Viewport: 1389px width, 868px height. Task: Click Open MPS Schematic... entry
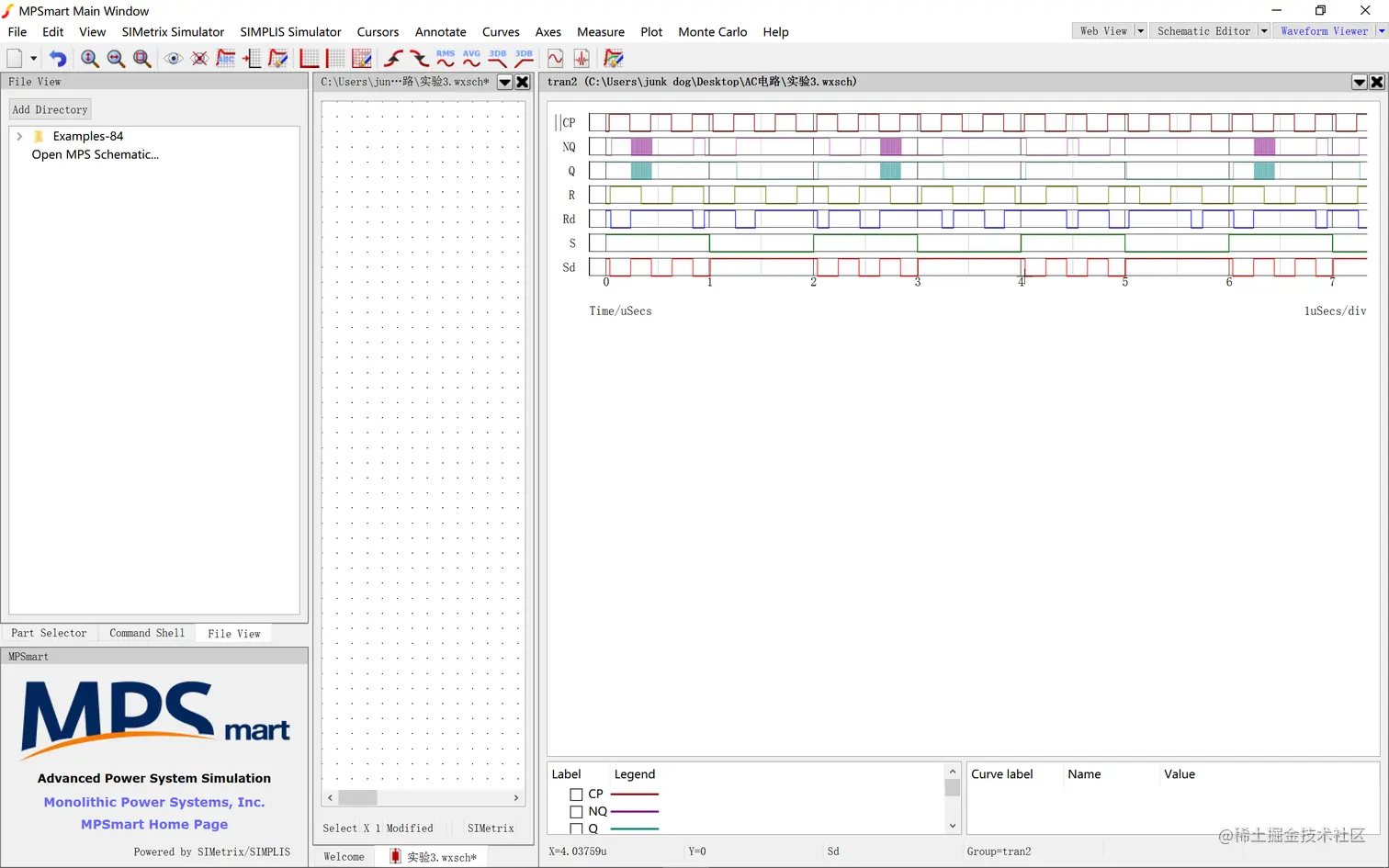96,154
